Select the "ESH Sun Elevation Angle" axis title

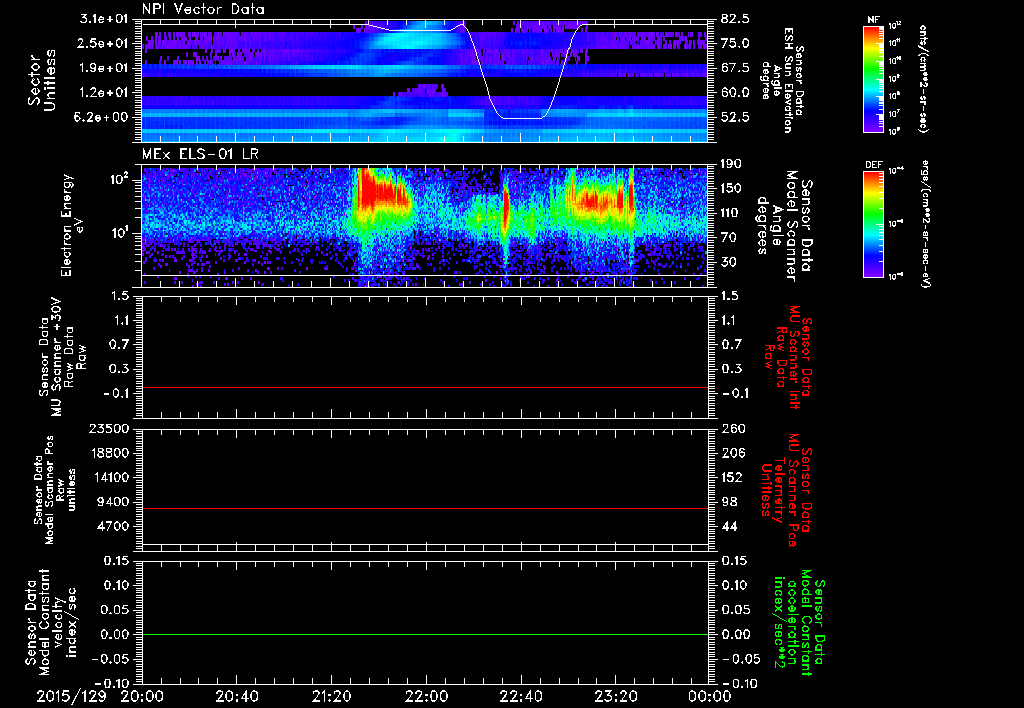[x=782, y=80]
